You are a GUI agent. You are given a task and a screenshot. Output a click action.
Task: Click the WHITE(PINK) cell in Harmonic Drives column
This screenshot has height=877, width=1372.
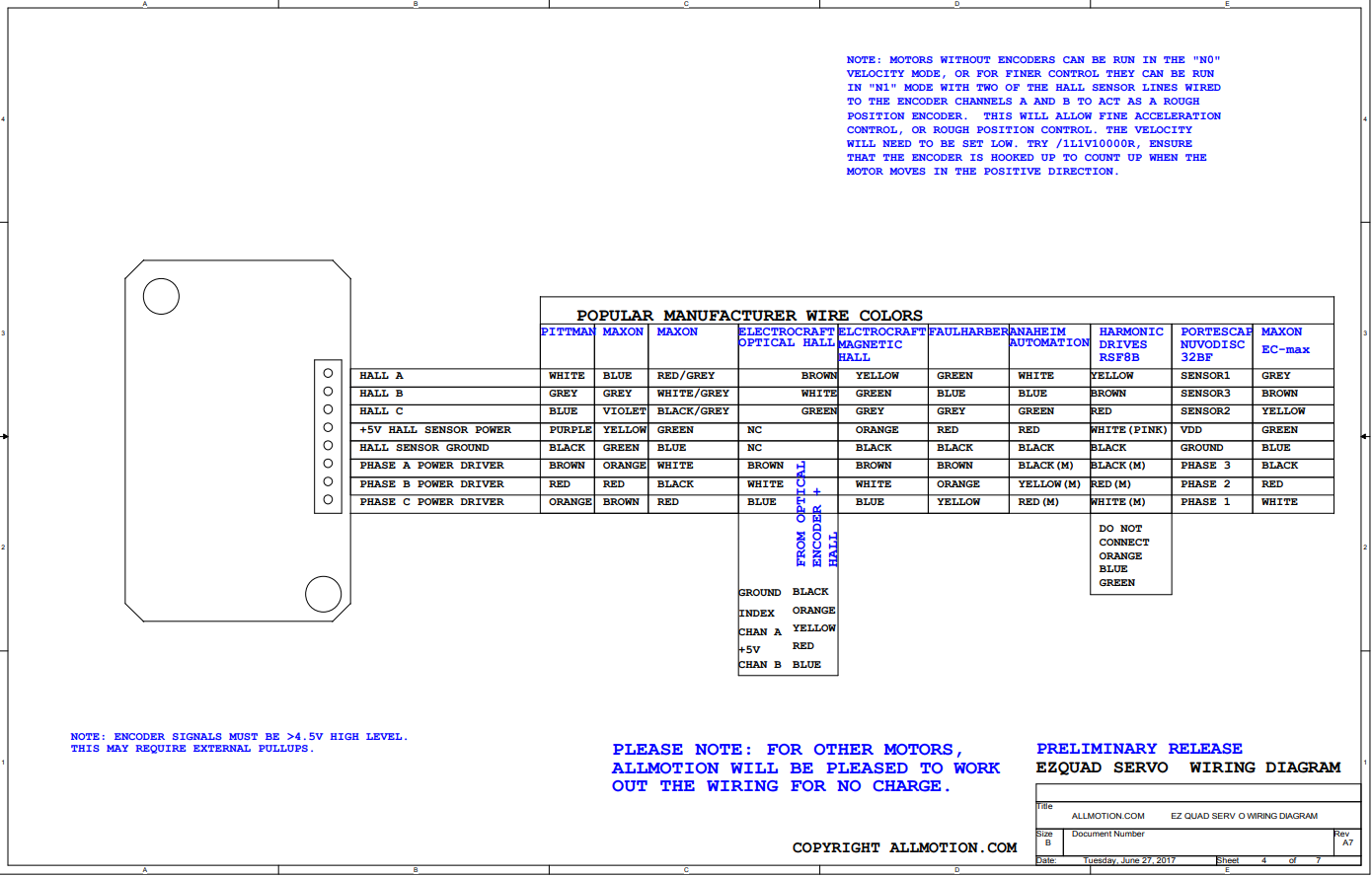(1129, 430)
